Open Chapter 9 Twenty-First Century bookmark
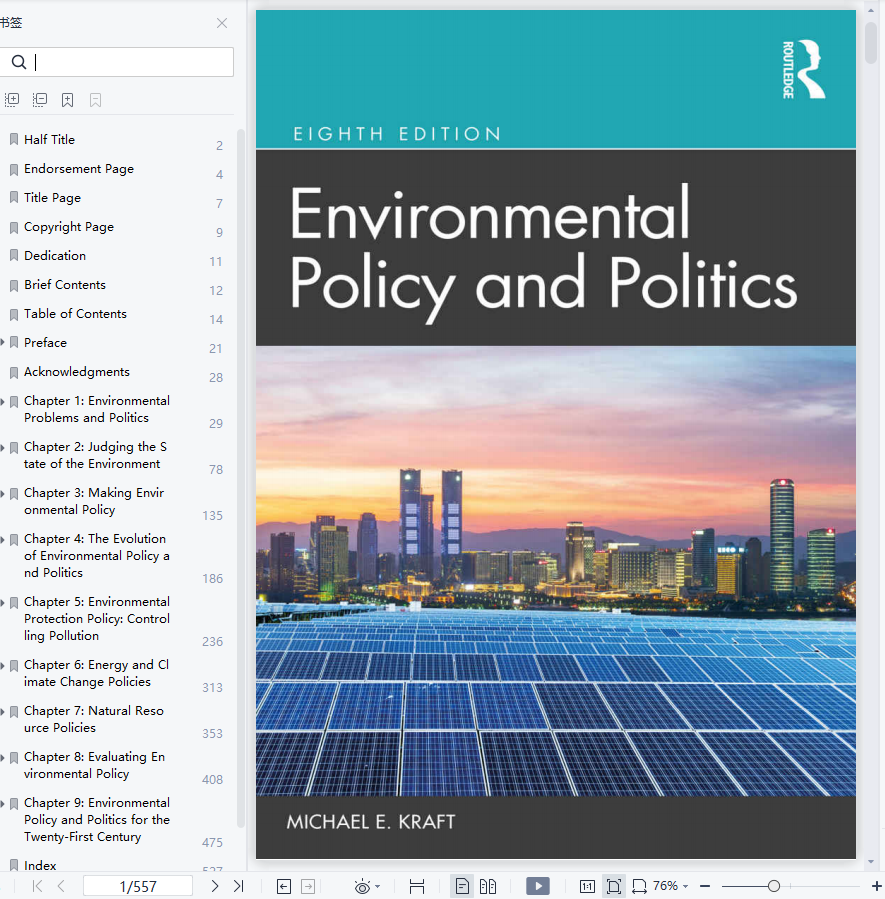Viewport: 885px width, 899px height. pyautogui.click(x=97, y=819)
